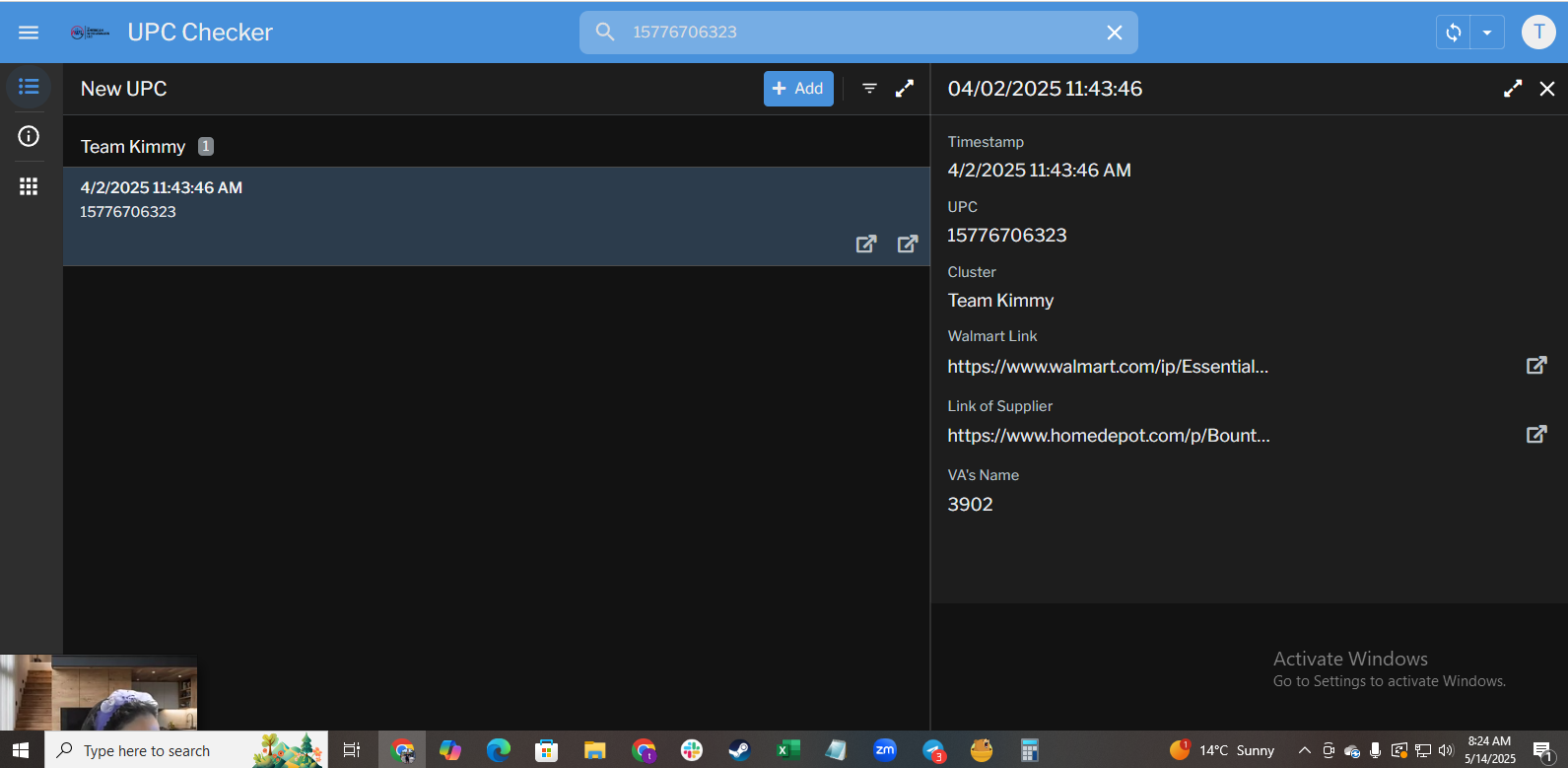This screenshot has width=1568, height=768.
Task: Click the filter icon beside Add
Action: (869, 89)
